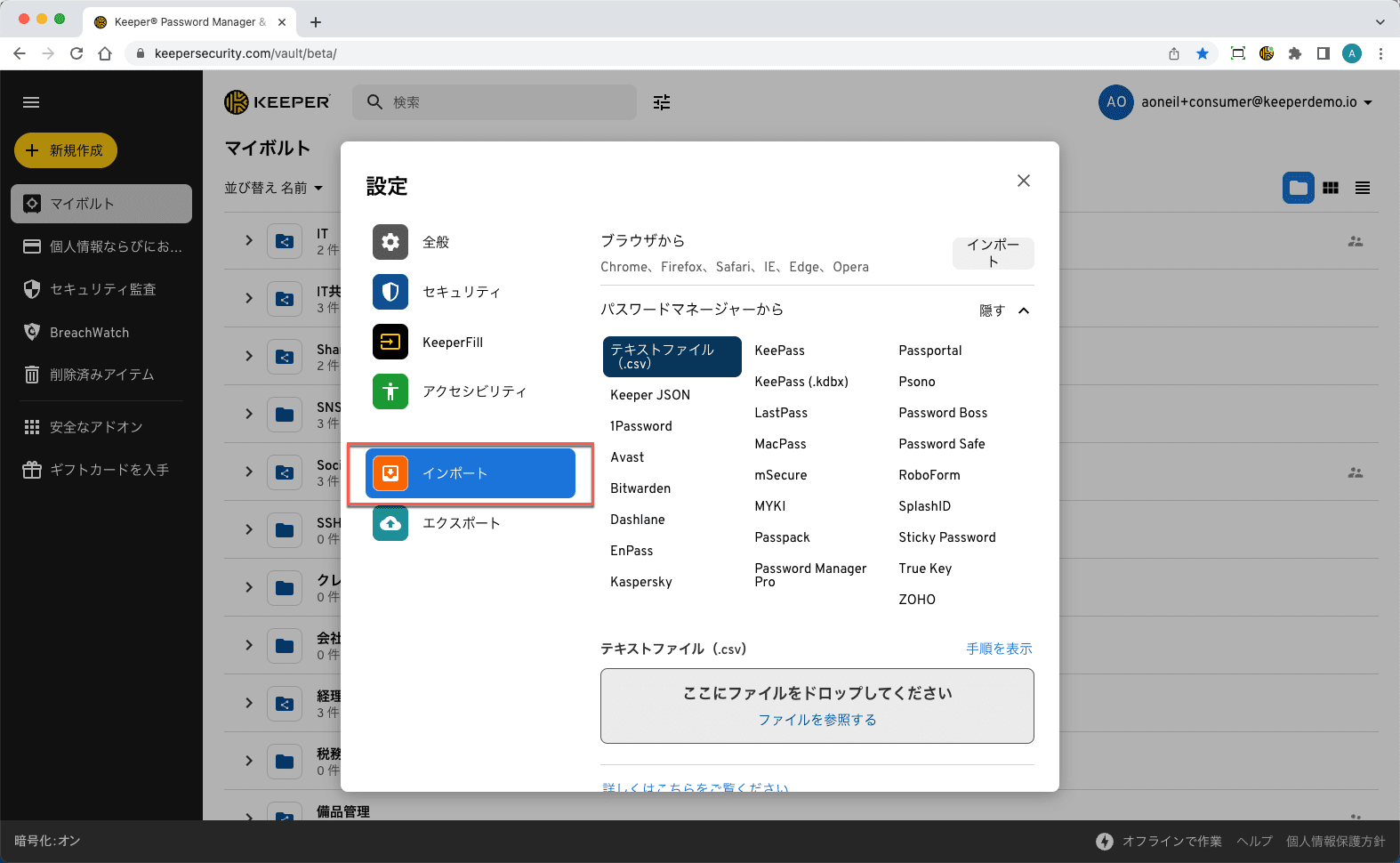1400x863 pixels.
Task: Open the 並び替え 名前 sort dropdown
Action: [273, 188]
